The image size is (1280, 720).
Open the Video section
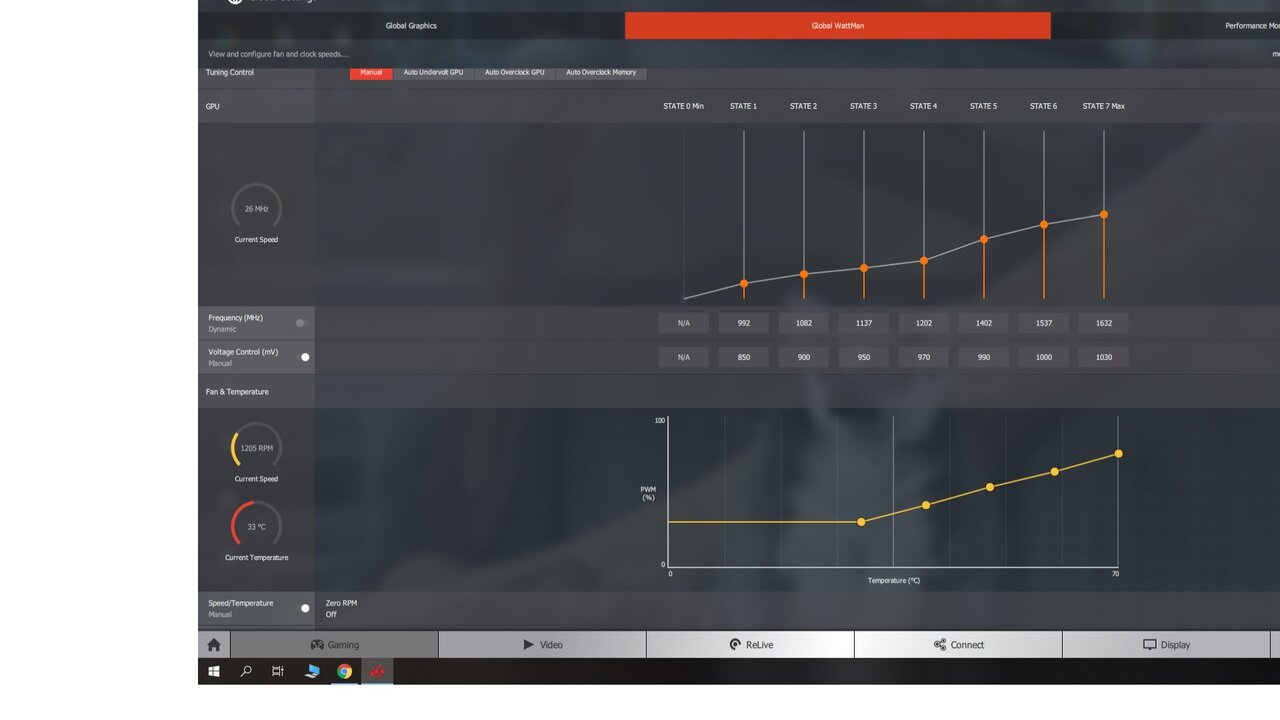click(x=542, y=645)
